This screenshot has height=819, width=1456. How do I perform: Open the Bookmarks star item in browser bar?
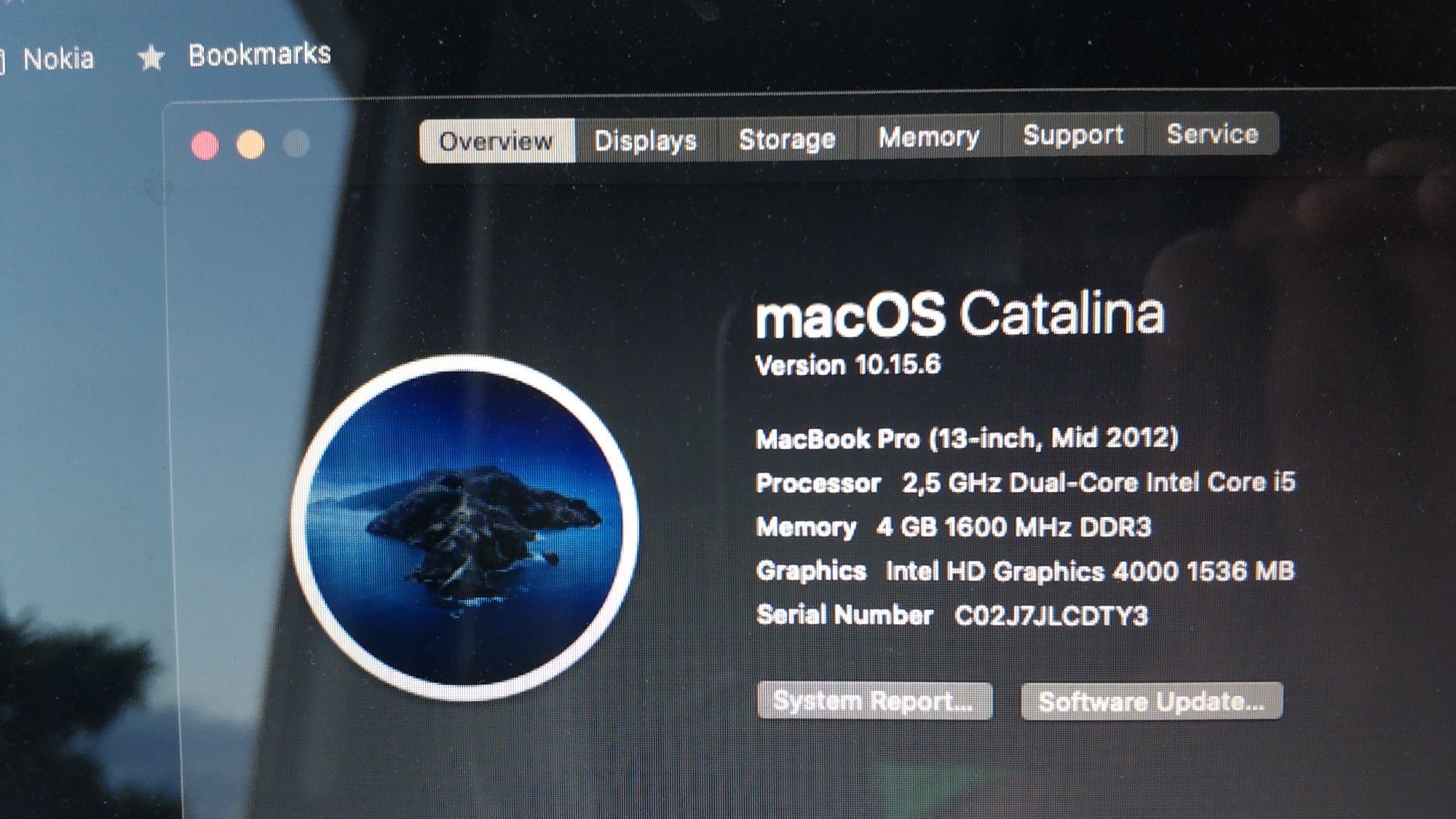click(x=234, y=55)
